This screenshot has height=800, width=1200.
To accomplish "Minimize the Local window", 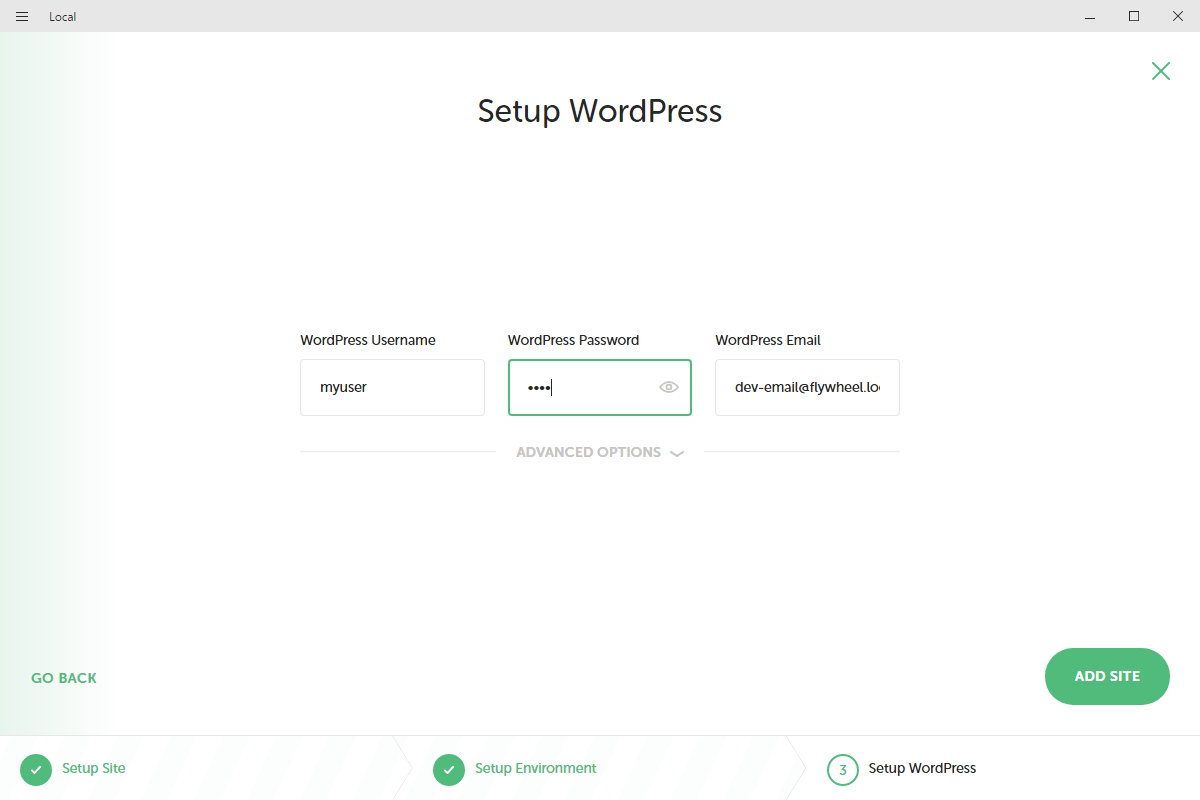I will (1089, 16).
